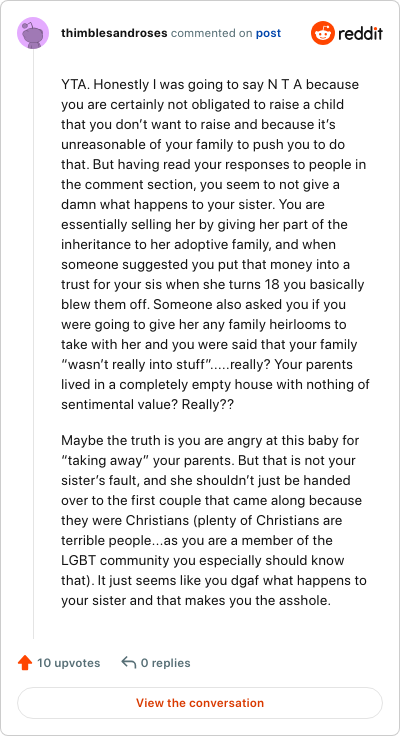Click the purple thimblesandroses avatar icon
The image size is (400, 736).
33,33
